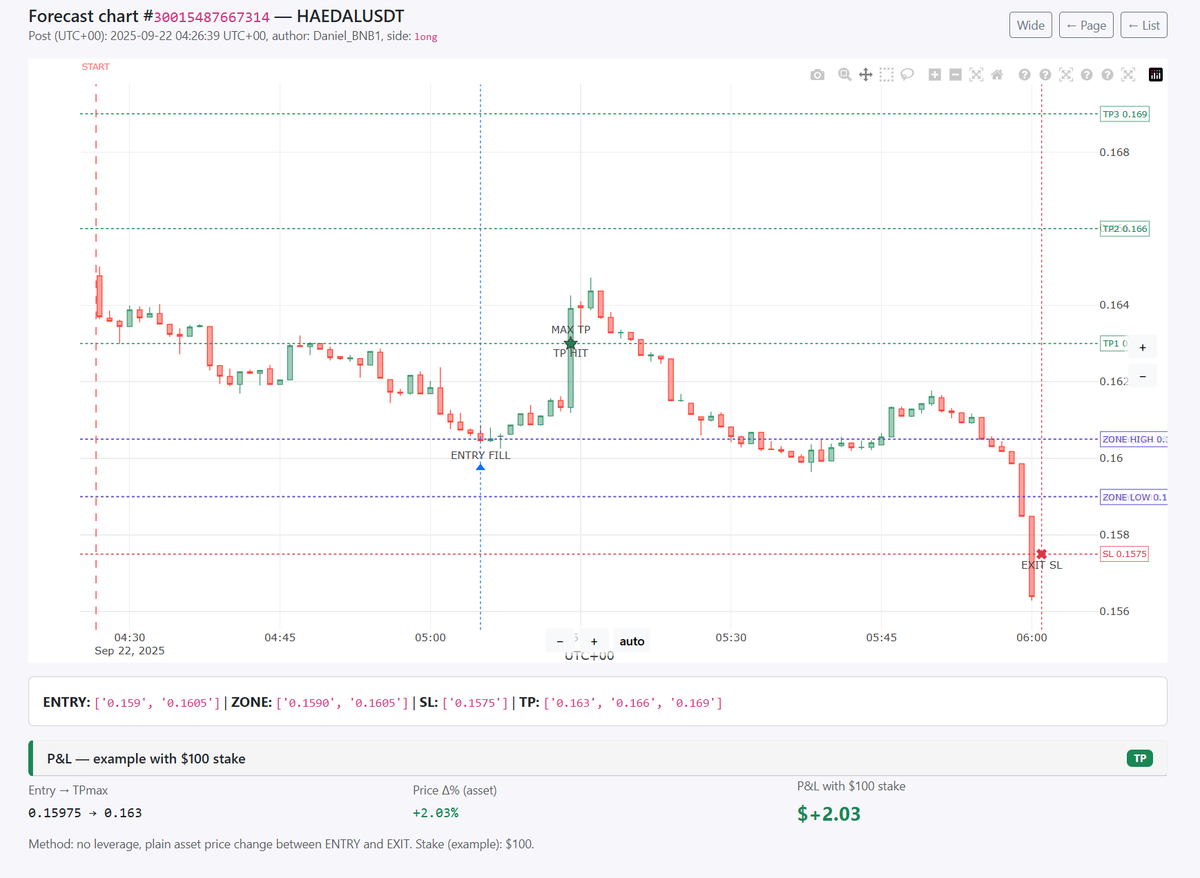Screen dimensions: 1200x878
Task: Click the 0.168 price axis label
Action: (1115, 153)
